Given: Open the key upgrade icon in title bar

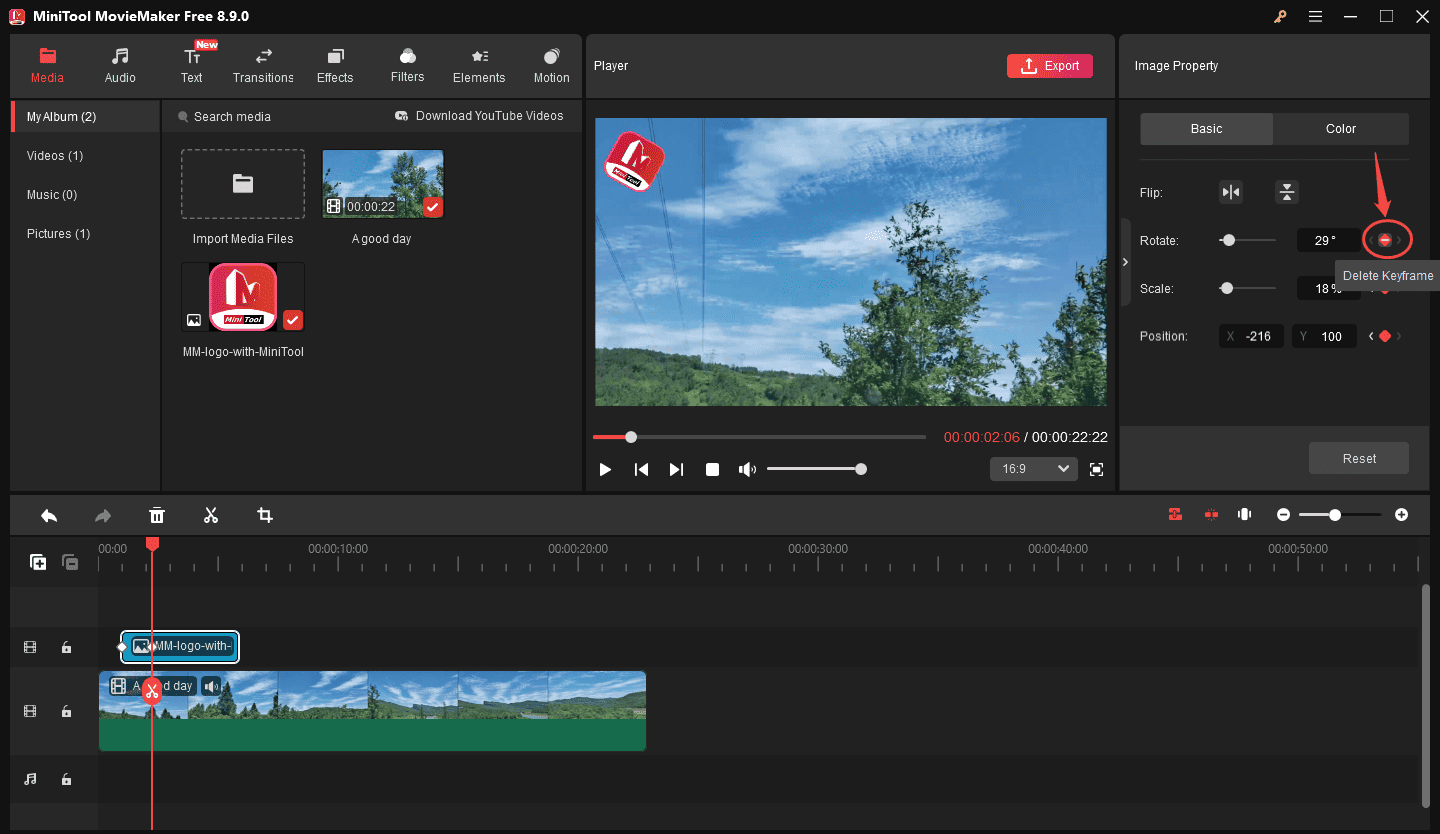Looking at the screenshot, I should pyautogui.click(x=1279, y=16).
